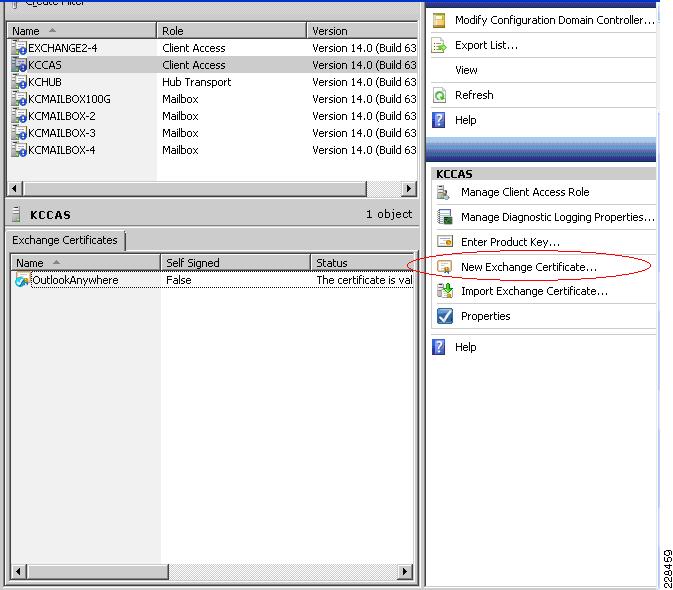Click the Modify Configuration Domain Controller icon

tap(439, 21)
